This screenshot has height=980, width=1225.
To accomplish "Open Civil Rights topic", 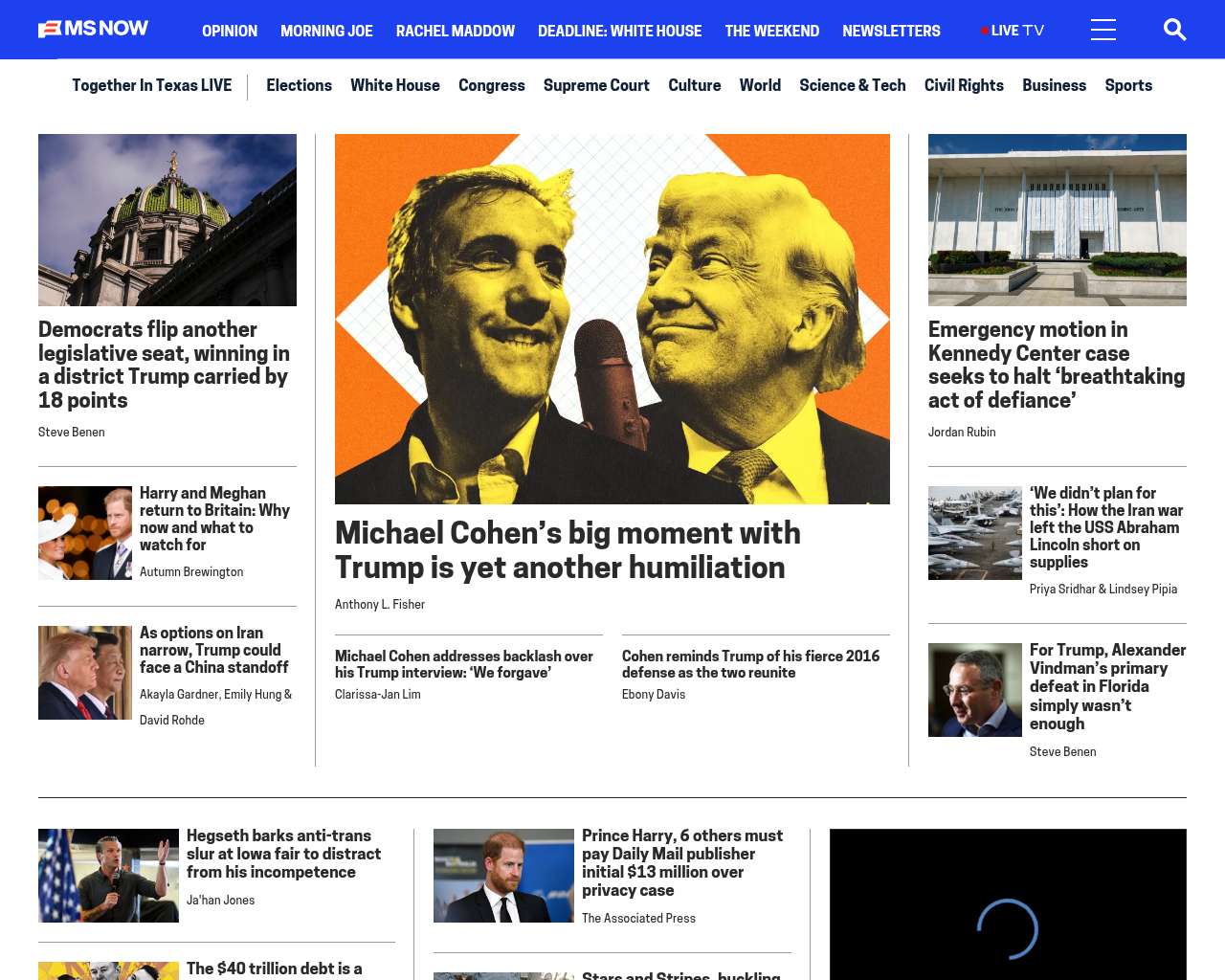I will pos(964,85).
